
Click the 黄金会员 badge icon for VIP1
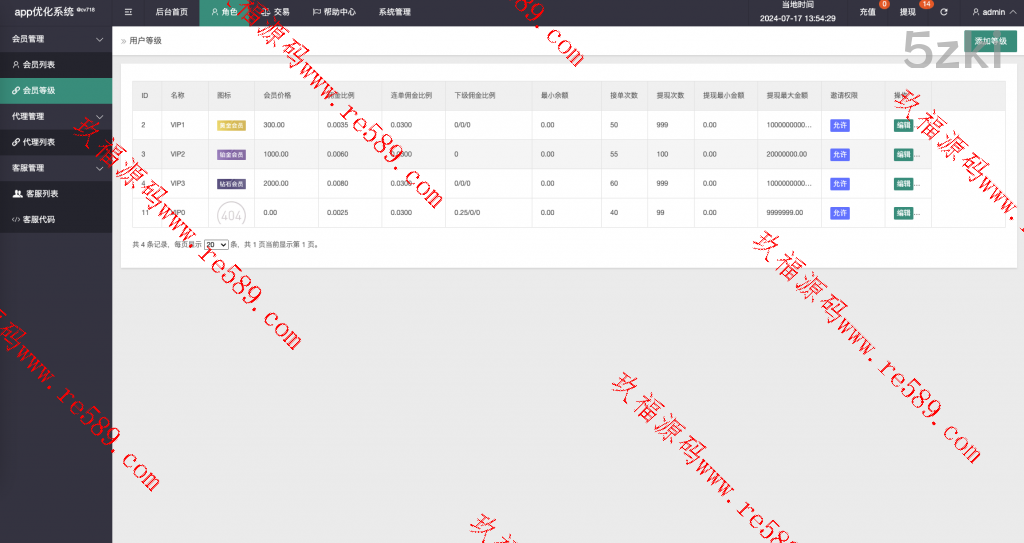coord(231,125)
